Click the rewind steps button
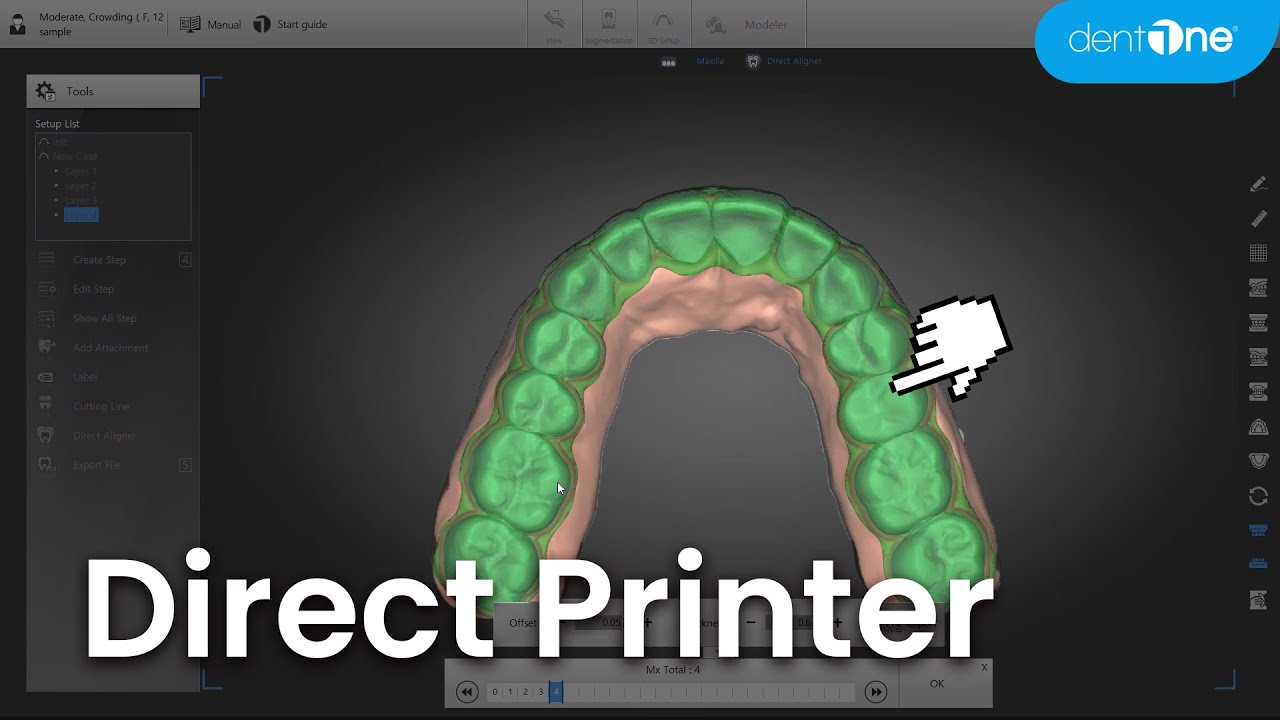The width and height of the screenshot is (1280, 720). (467, 692)
